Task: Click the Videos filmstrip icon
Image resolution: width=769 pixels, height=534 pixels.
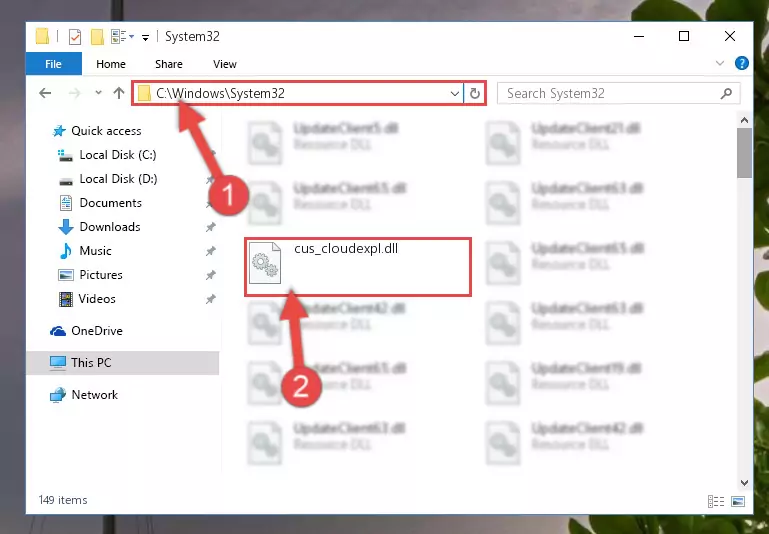Action: point(66,299)
